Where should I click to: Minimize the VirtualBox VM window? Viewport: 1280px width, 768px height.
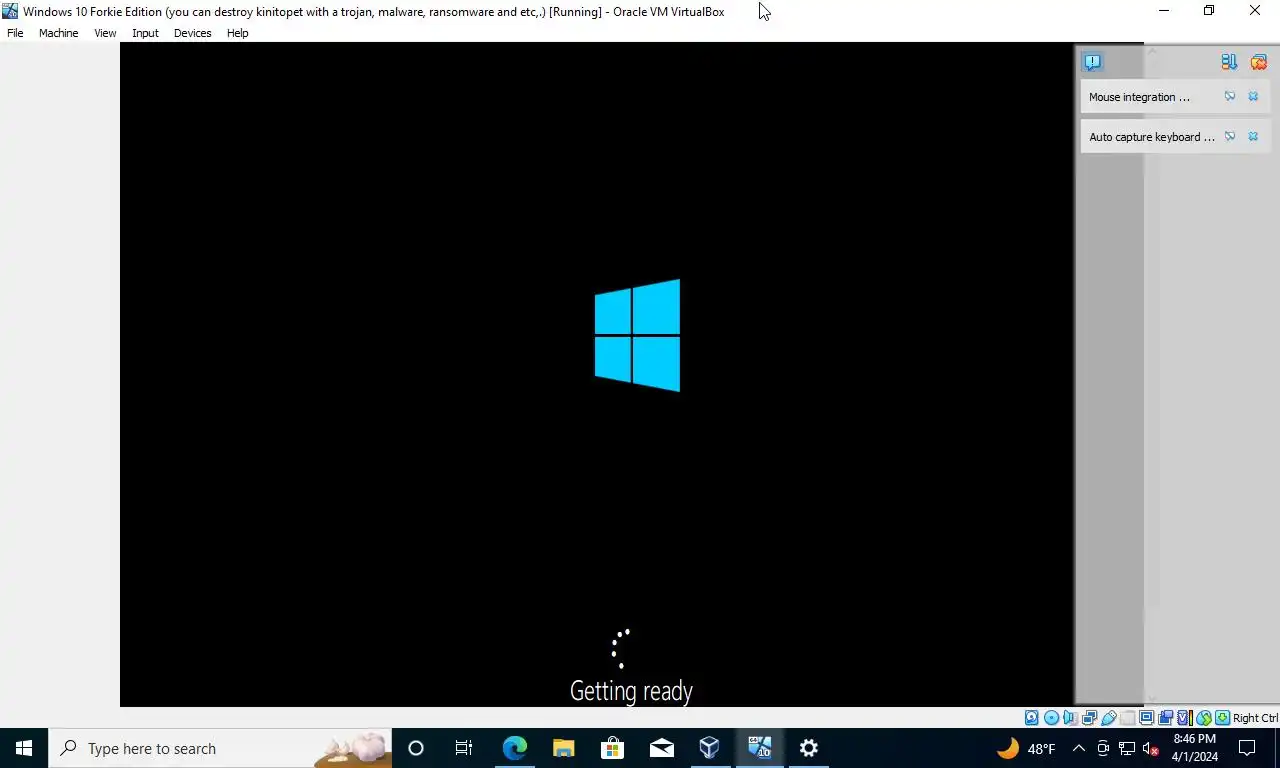pyautogui.click(x=1163, y=11)
